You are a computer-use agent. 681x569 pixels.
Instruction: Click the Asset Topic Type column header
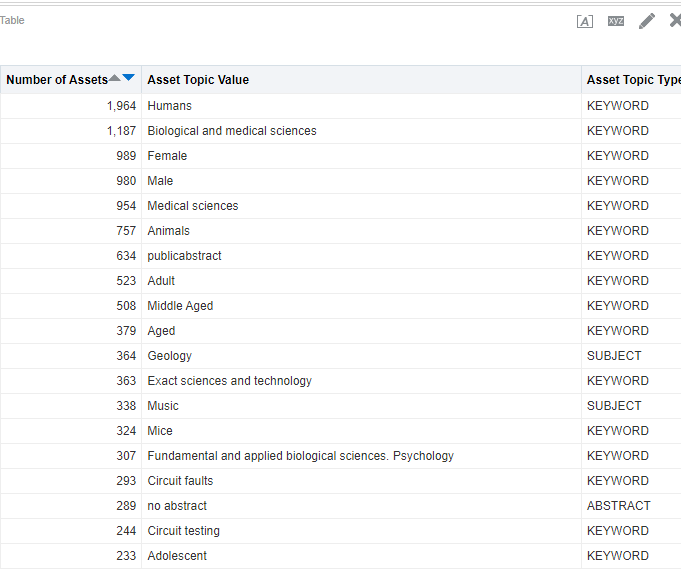[632, 80]
